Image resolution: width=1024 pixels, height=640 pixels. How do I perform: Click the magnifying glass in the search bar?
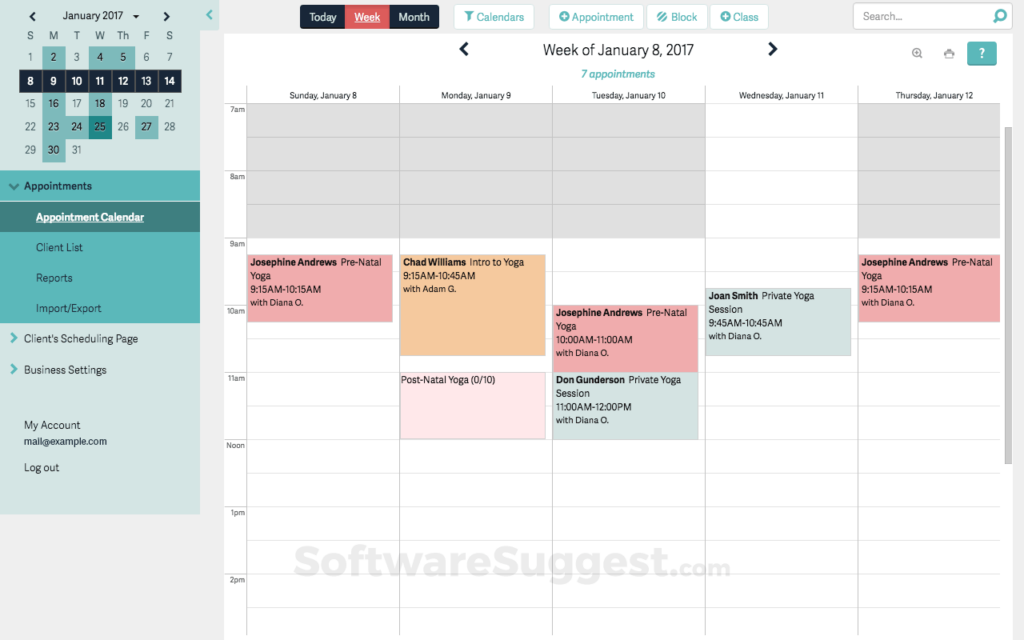click(x=1000, y=16)
